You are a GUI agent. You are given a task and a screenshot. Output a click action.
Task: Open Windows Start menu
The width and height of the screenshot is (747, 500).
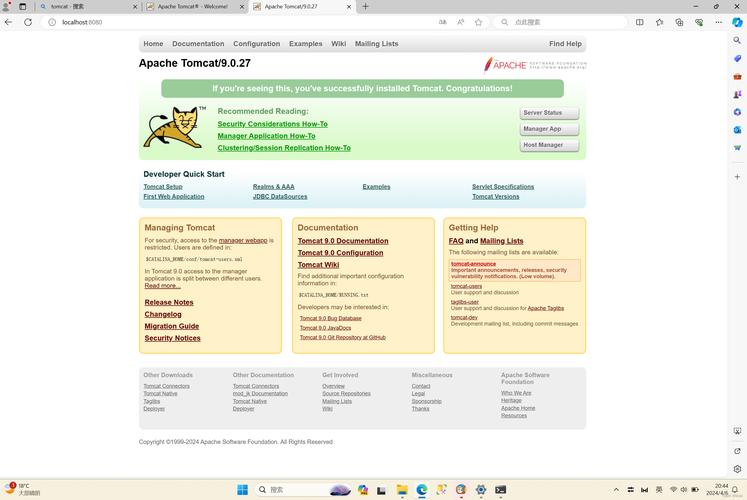point(242,490)
